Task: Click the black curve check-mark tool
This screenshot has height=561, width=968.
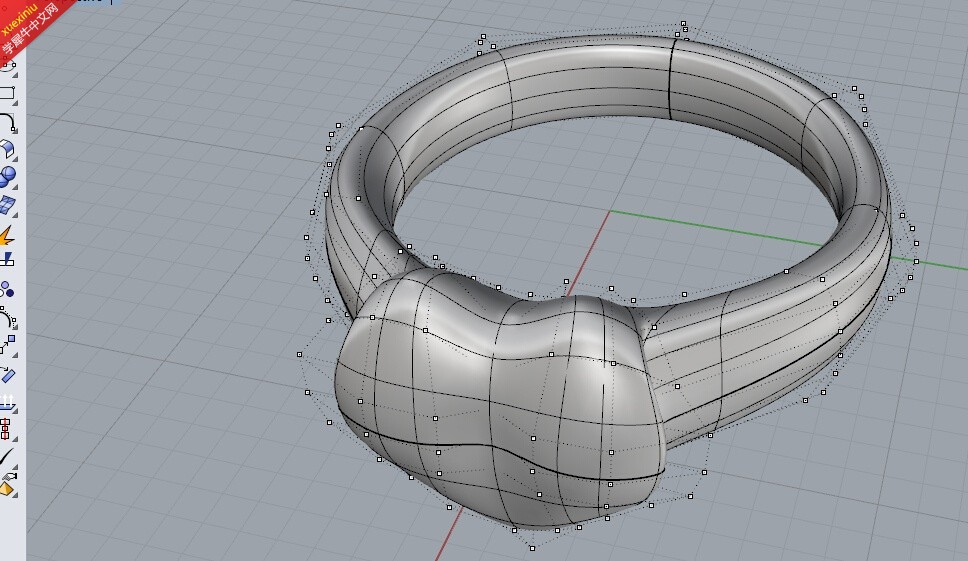Action: tap(7, 457)
